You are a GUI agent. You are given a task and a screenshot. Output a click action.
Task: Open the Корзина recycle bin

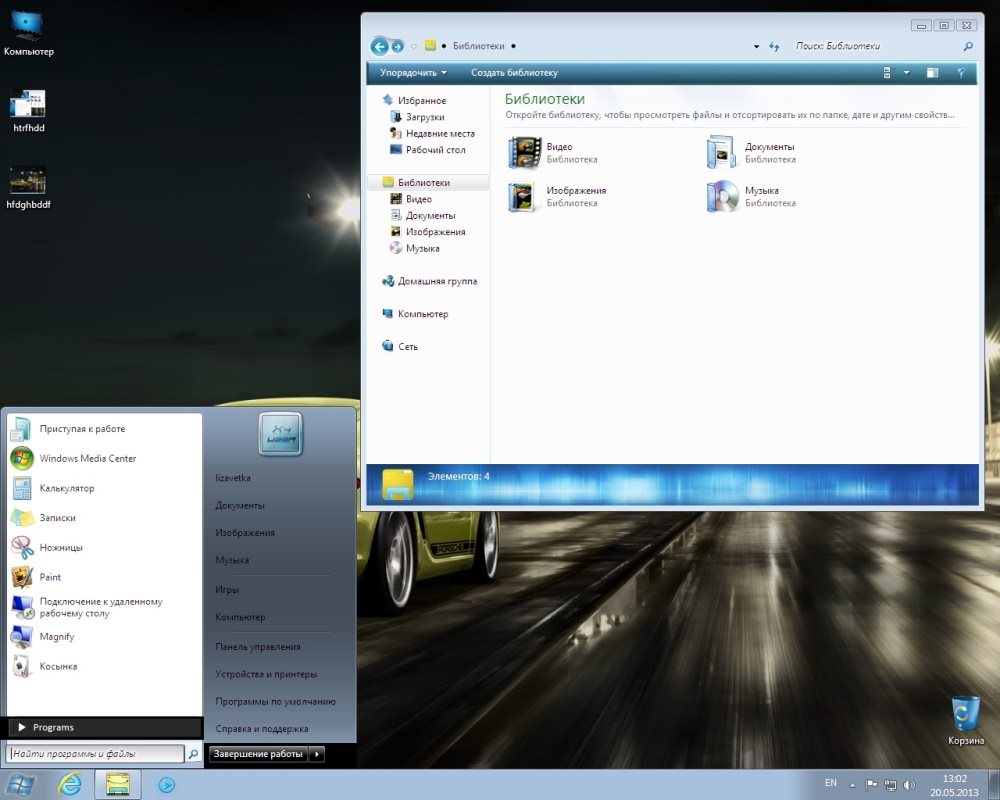pos(966,715)
